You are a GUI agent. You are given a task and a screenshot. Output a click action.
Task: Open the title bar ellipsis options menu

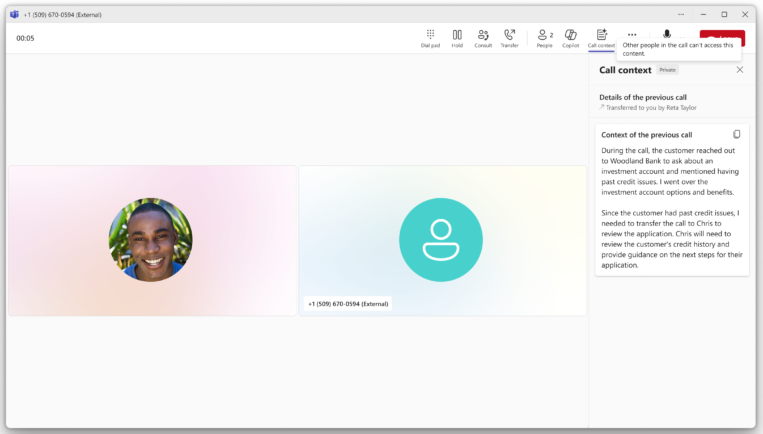click(681, 14)
